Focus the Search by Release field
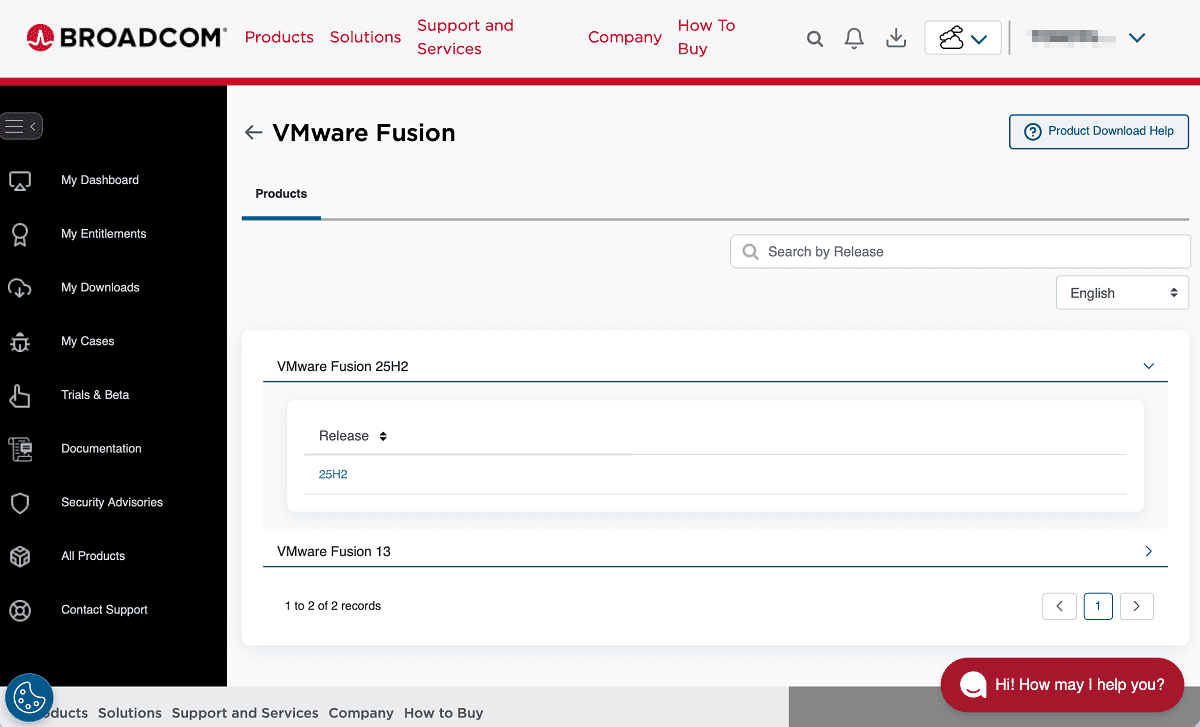The image size is (1200, 727). [960, 252]
